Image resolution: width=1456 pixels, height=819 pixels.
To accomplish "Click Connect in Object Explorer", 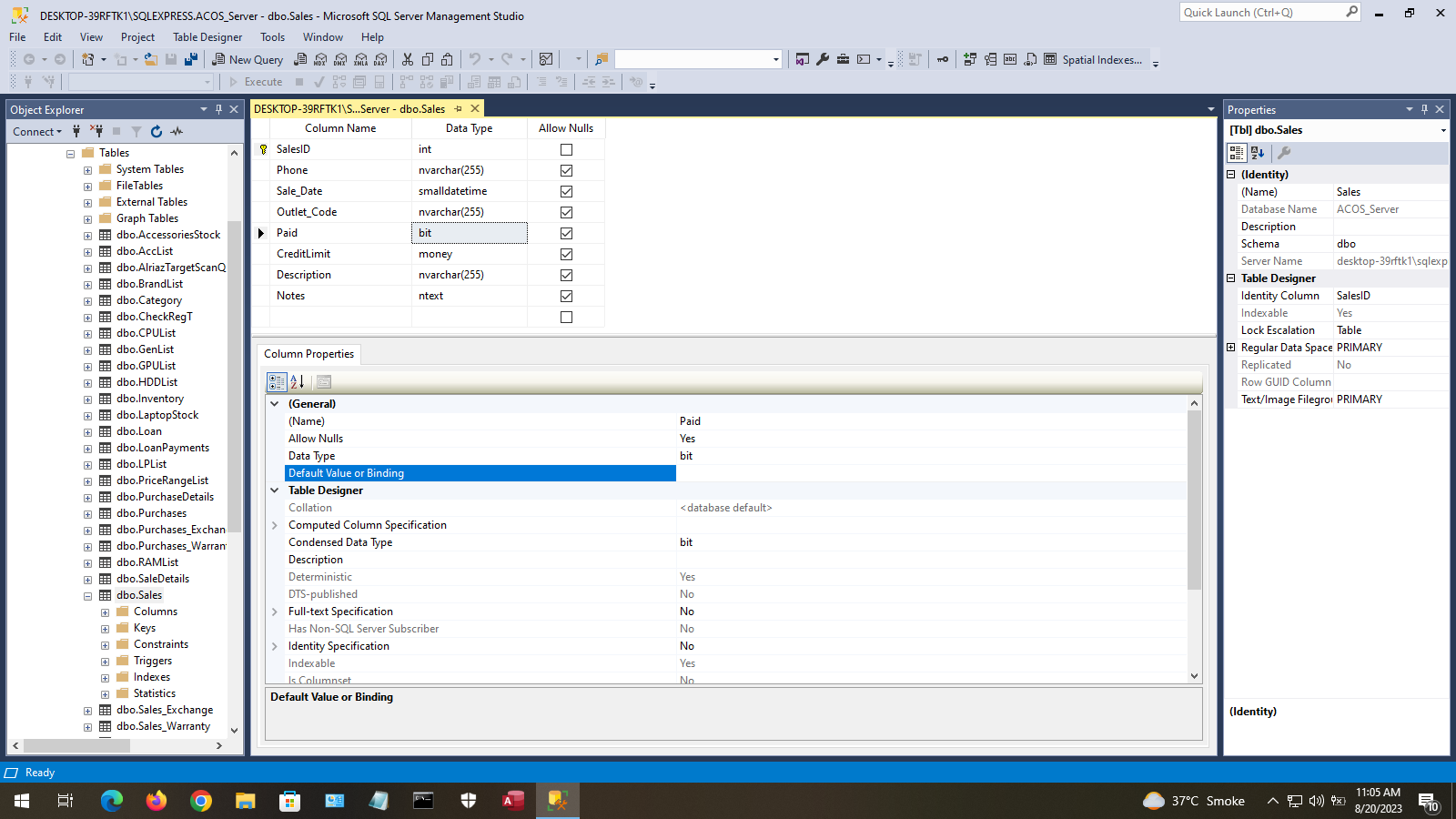I will click(x=35, y=131).
